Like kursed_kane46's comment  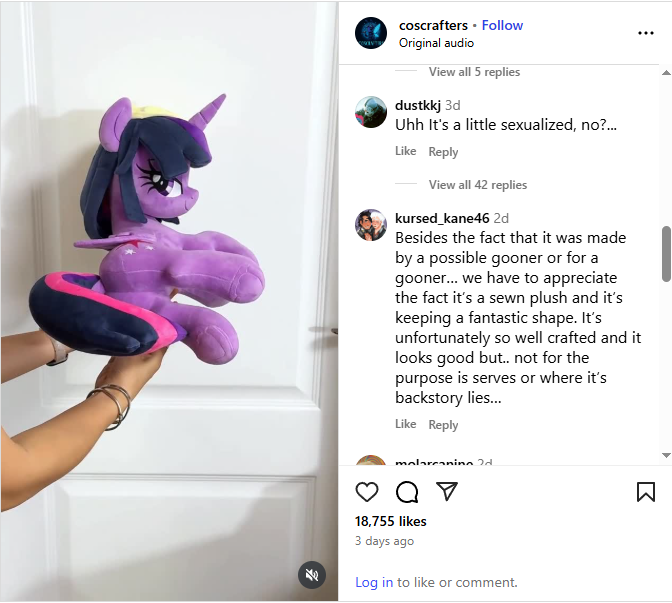(405, 424)
